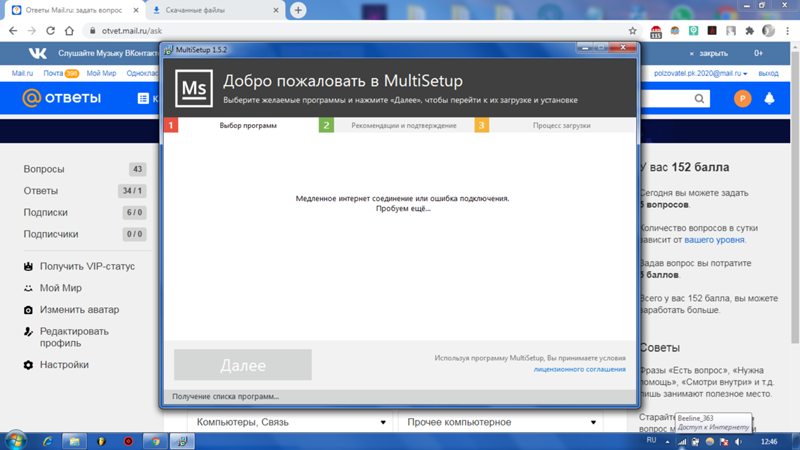Select step tab Процесс загрузки

[x=561, y=125]
